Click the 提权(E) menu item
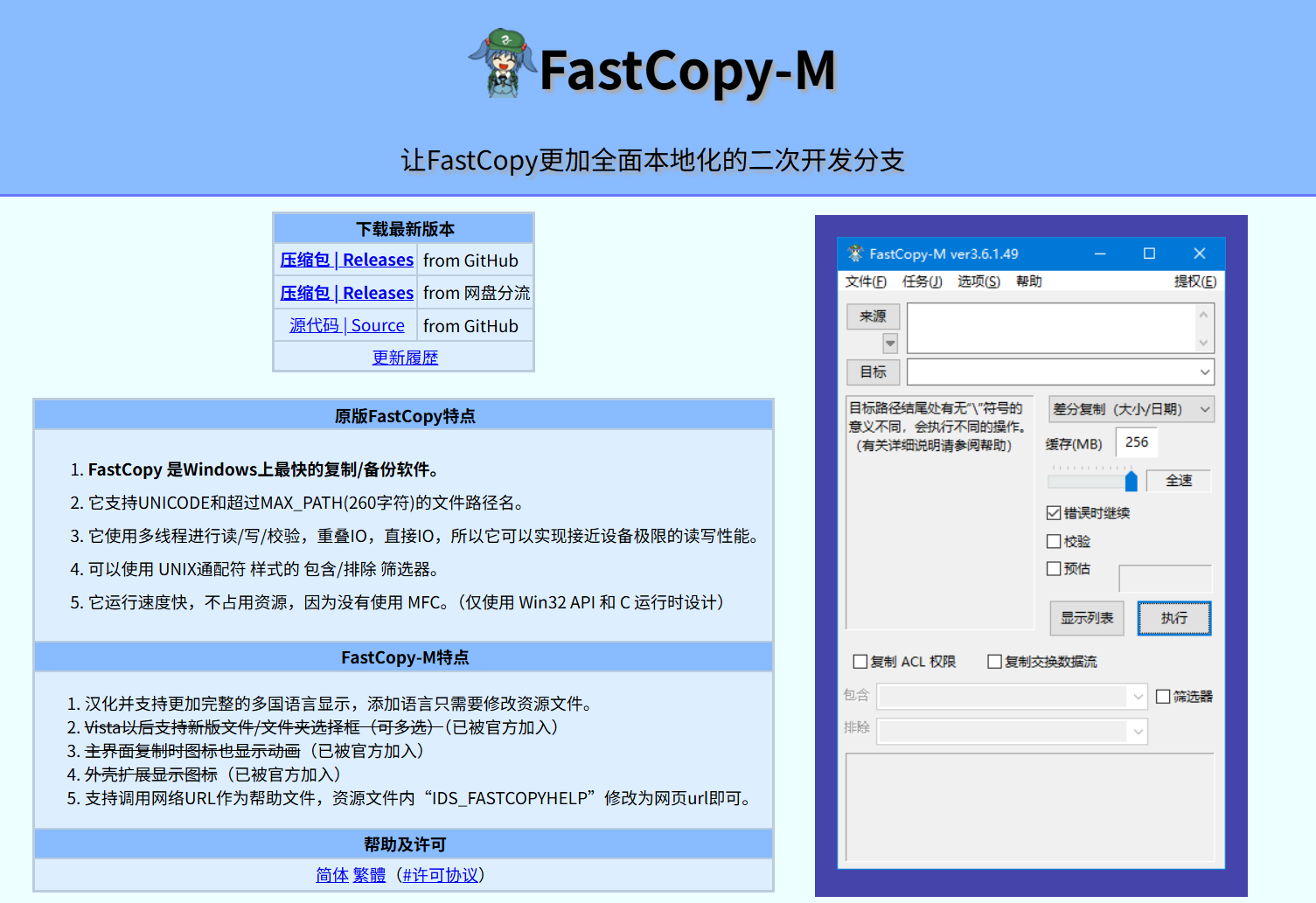1316x903 pixels. click(1194, 281)
